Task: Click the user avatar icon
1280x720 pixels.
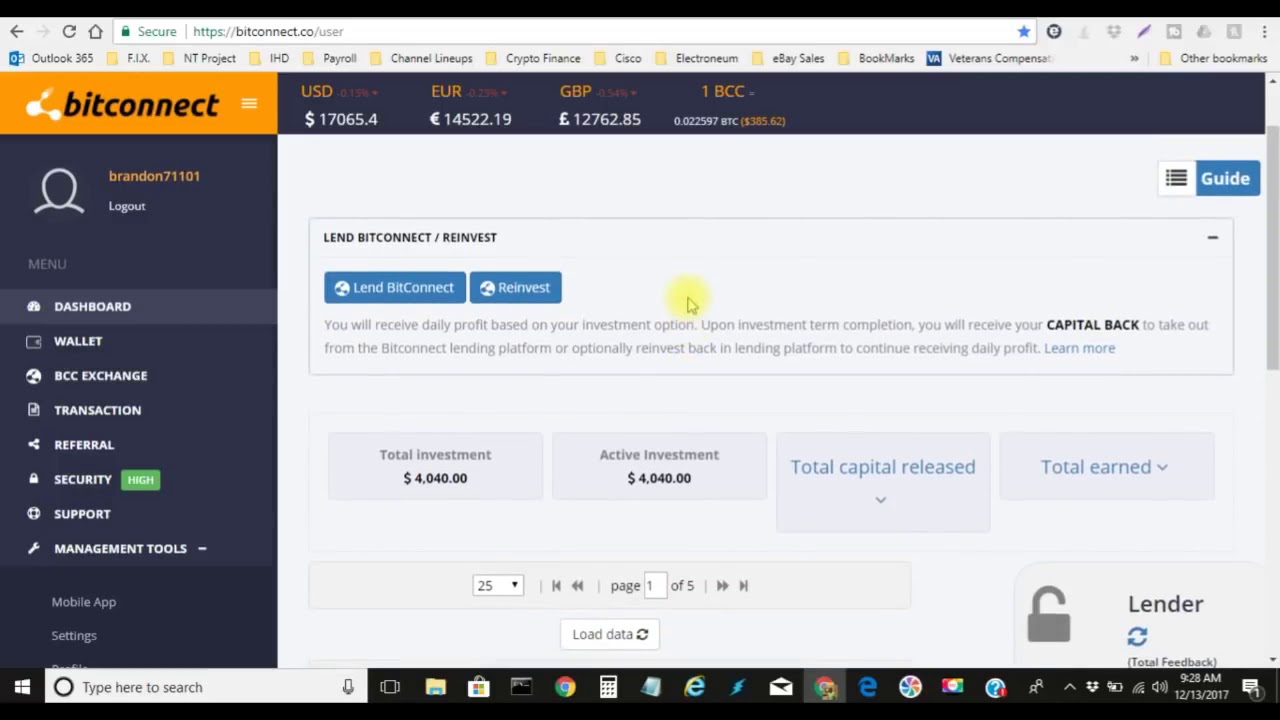Action: [59, 191]
